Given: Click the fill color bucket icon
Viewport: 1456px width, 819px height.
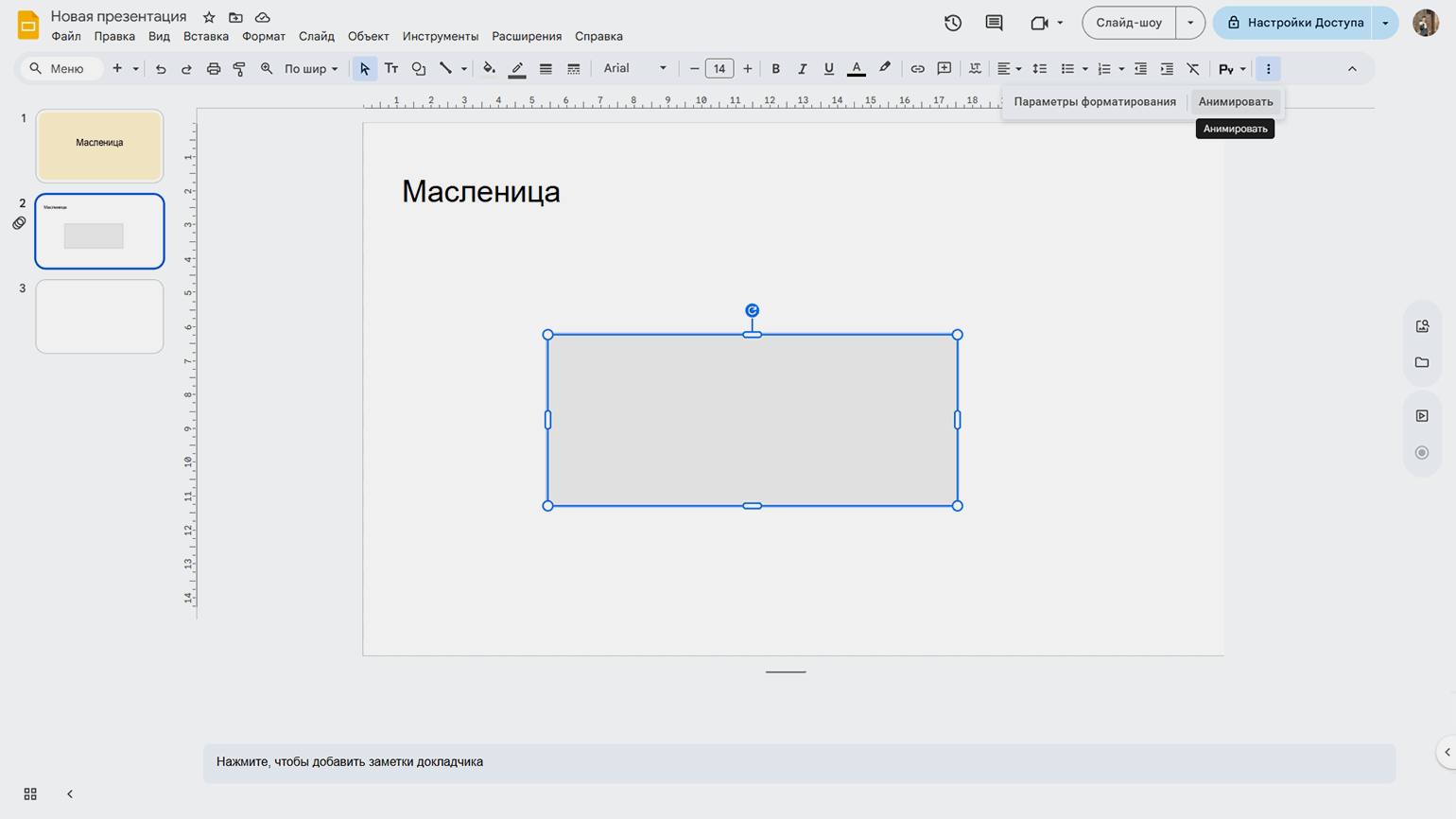Looking at the screenshot, I should click(489, 69).
